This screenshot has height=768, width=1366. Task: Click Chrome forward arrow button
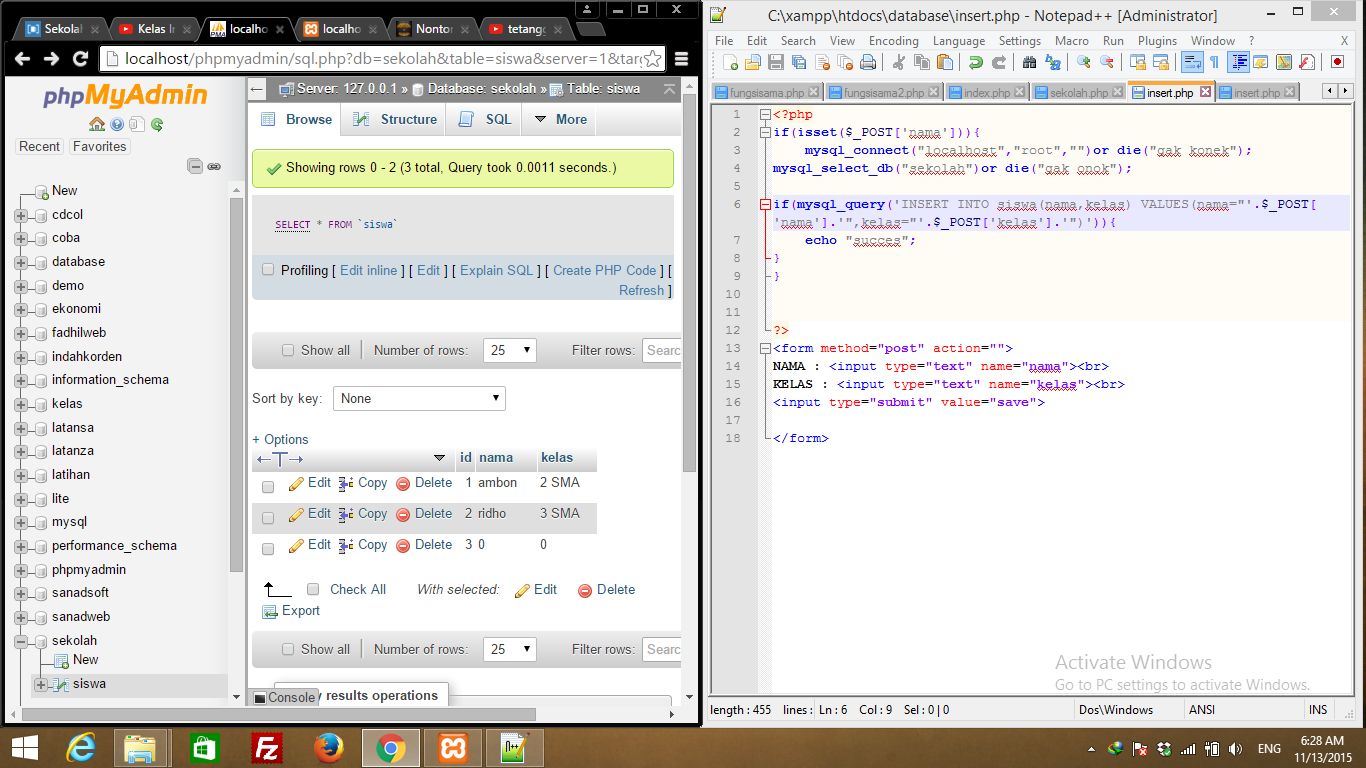coord(51,59)
